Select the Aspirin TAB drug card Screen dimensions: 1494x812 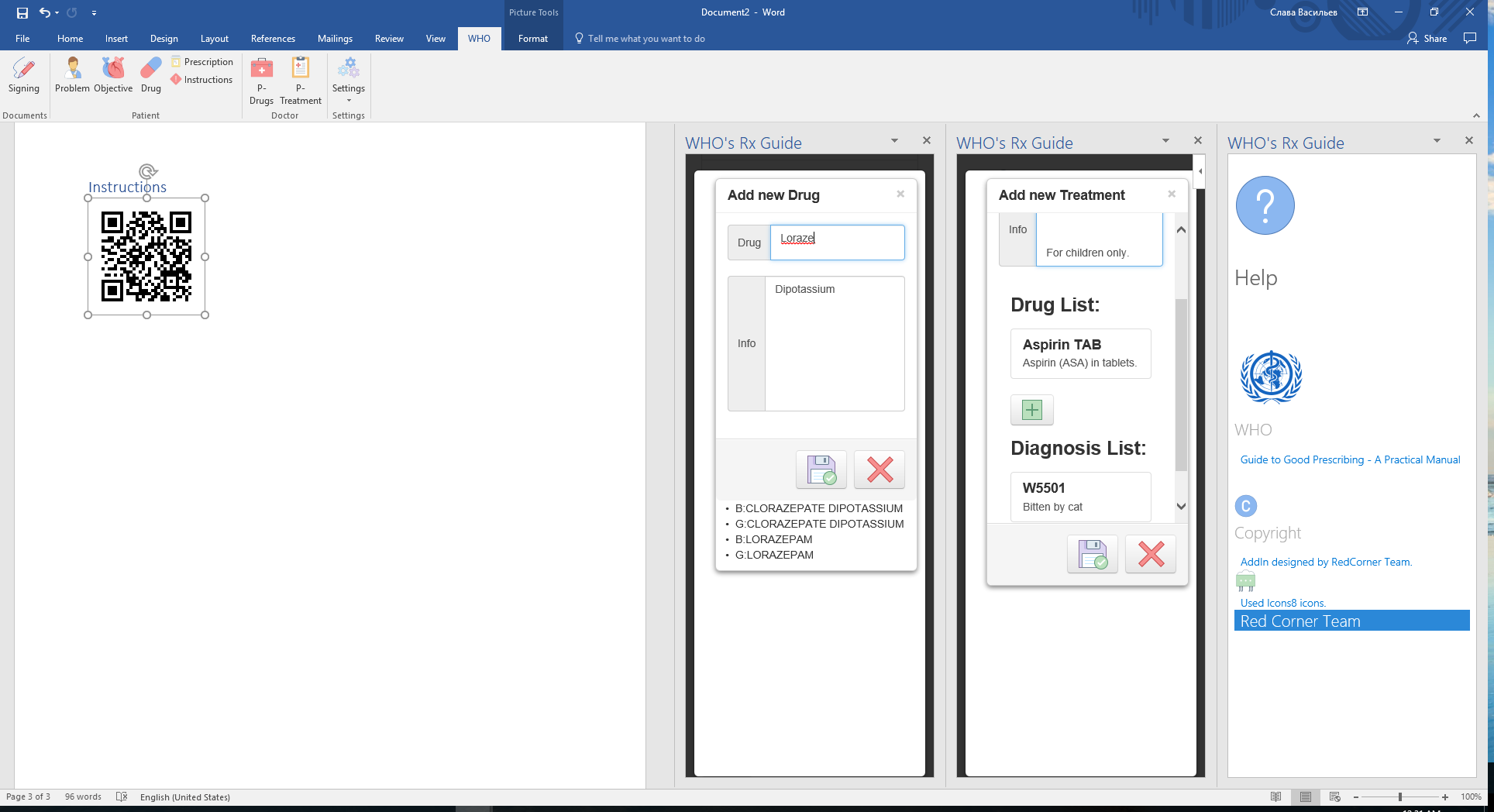click(1080, 353)
